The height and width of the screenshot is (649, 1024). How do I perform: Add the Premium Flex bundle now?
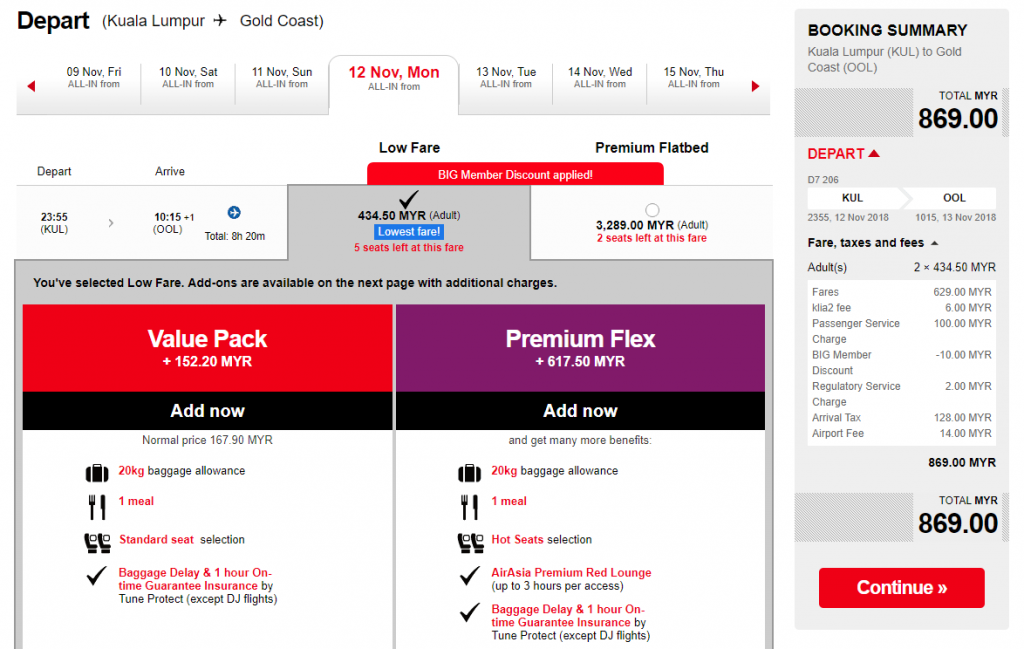point(580,411)
